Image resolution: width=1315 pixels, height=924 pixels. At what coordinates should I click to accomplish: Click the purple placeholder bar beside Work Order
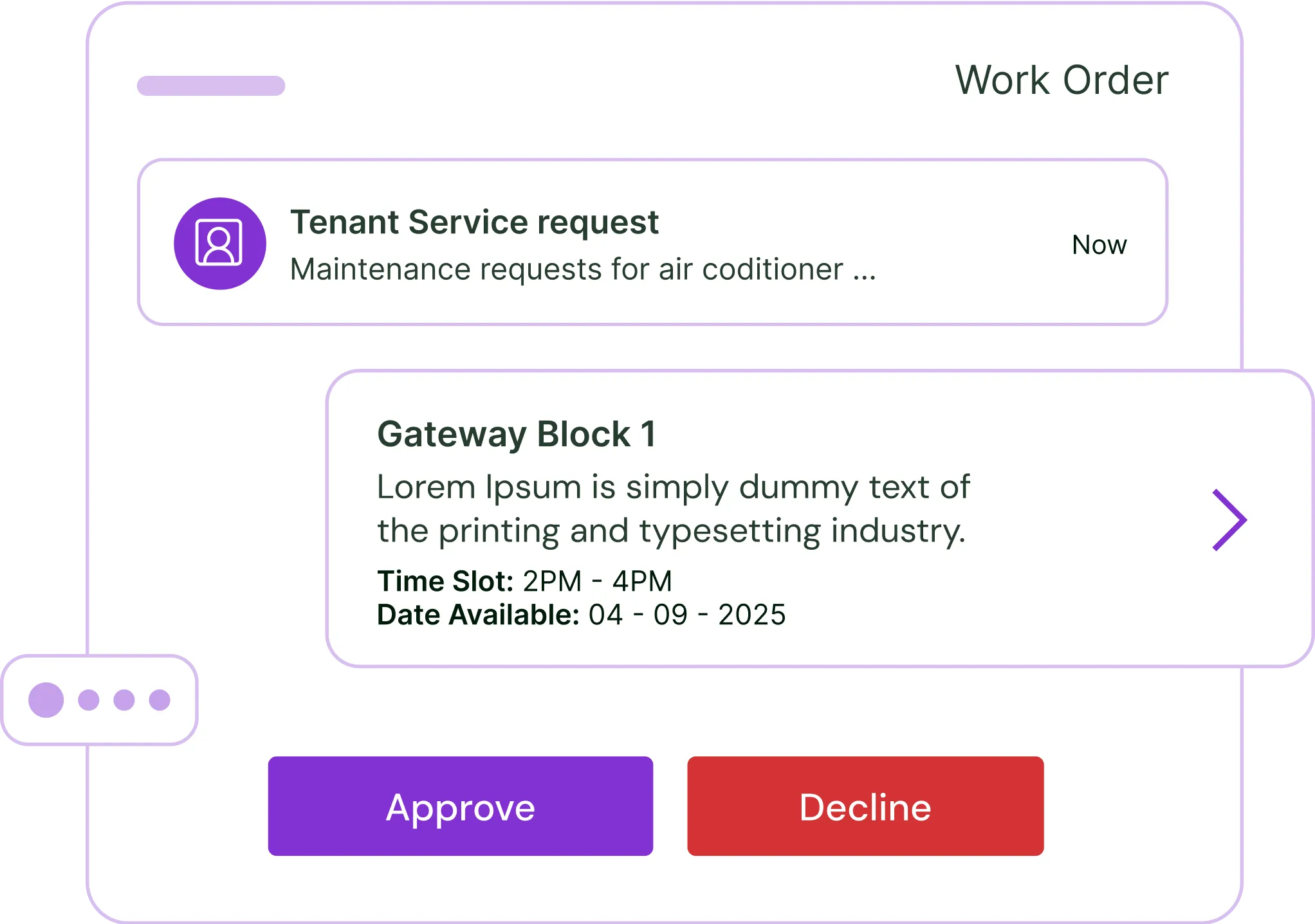(x=211, y=86)
